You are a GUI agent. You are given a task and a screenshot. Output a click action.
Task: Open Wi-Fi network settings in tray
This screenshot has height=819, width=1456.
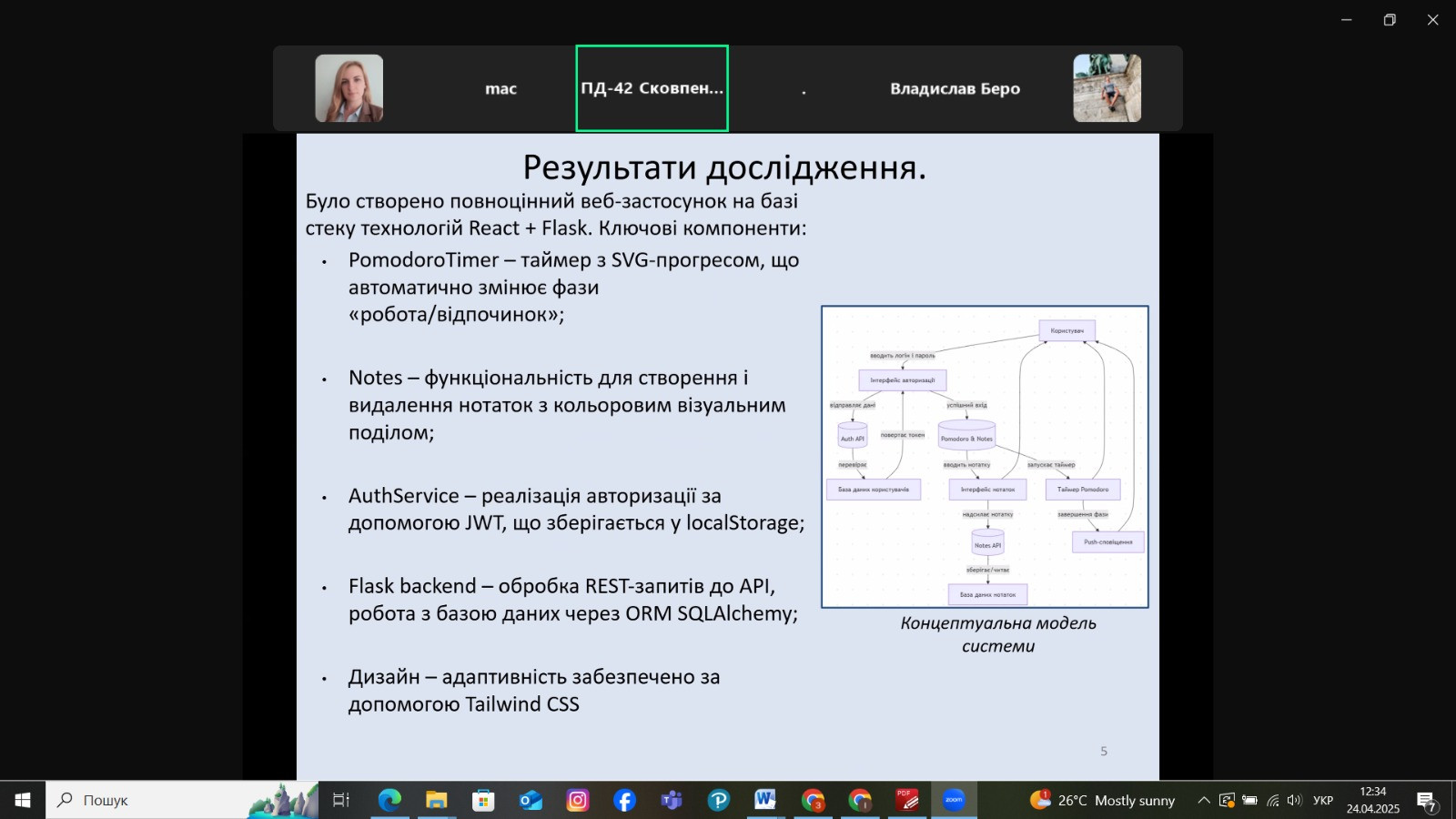pos(1273,801)
